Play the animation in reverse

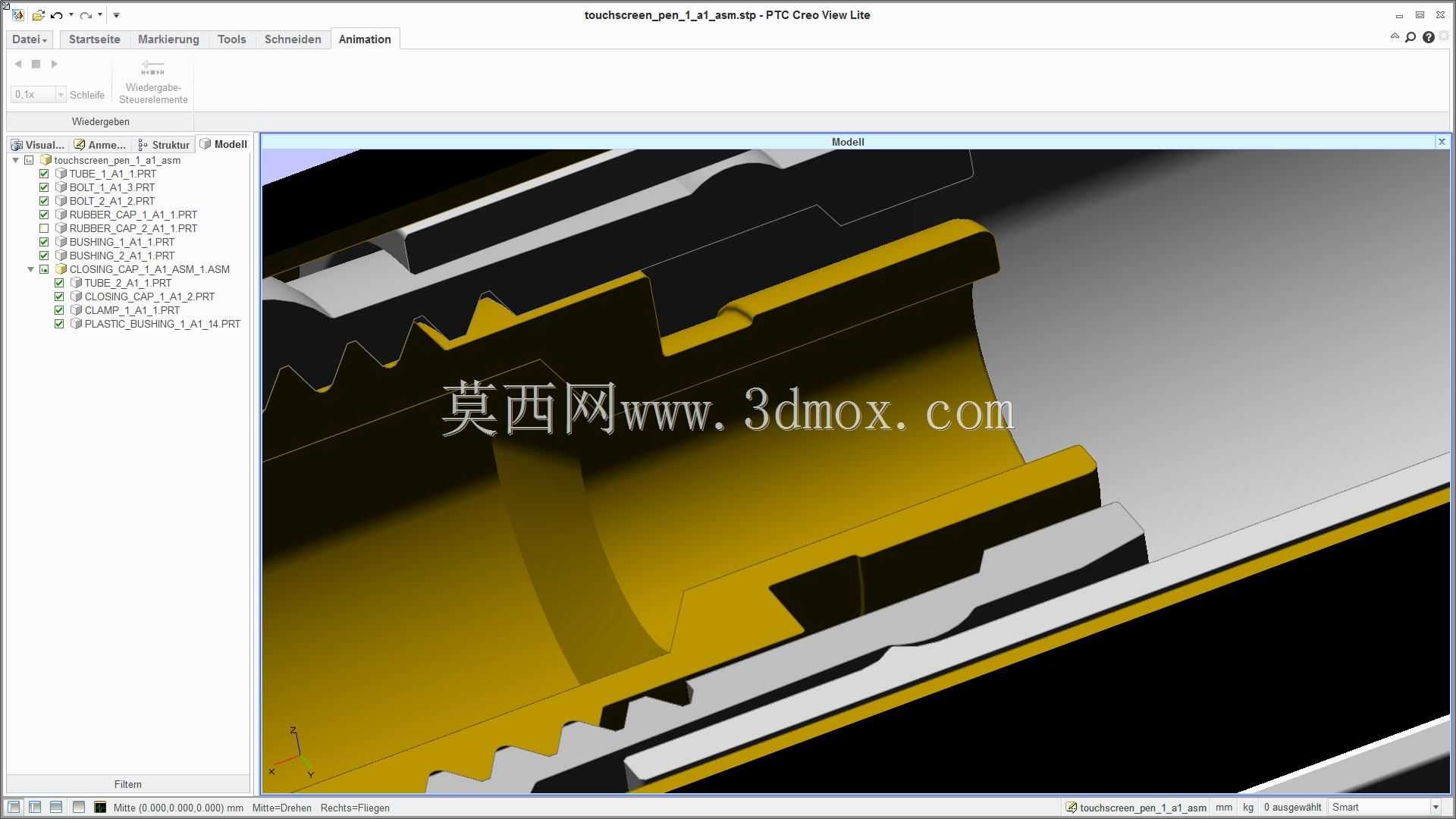[18, 64]
